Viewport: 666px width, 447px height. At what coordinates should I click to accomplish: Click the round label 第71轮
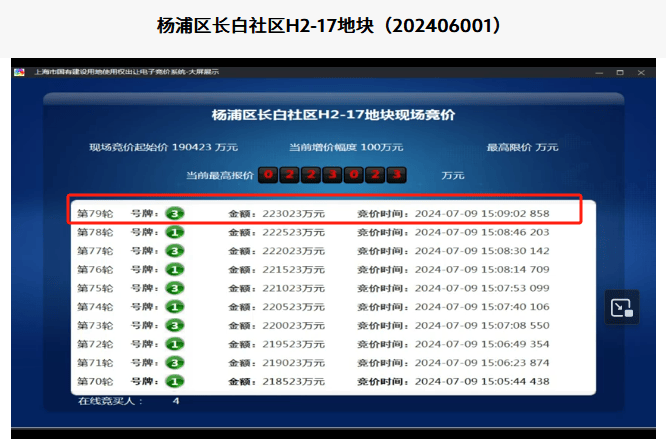point(95,363)
